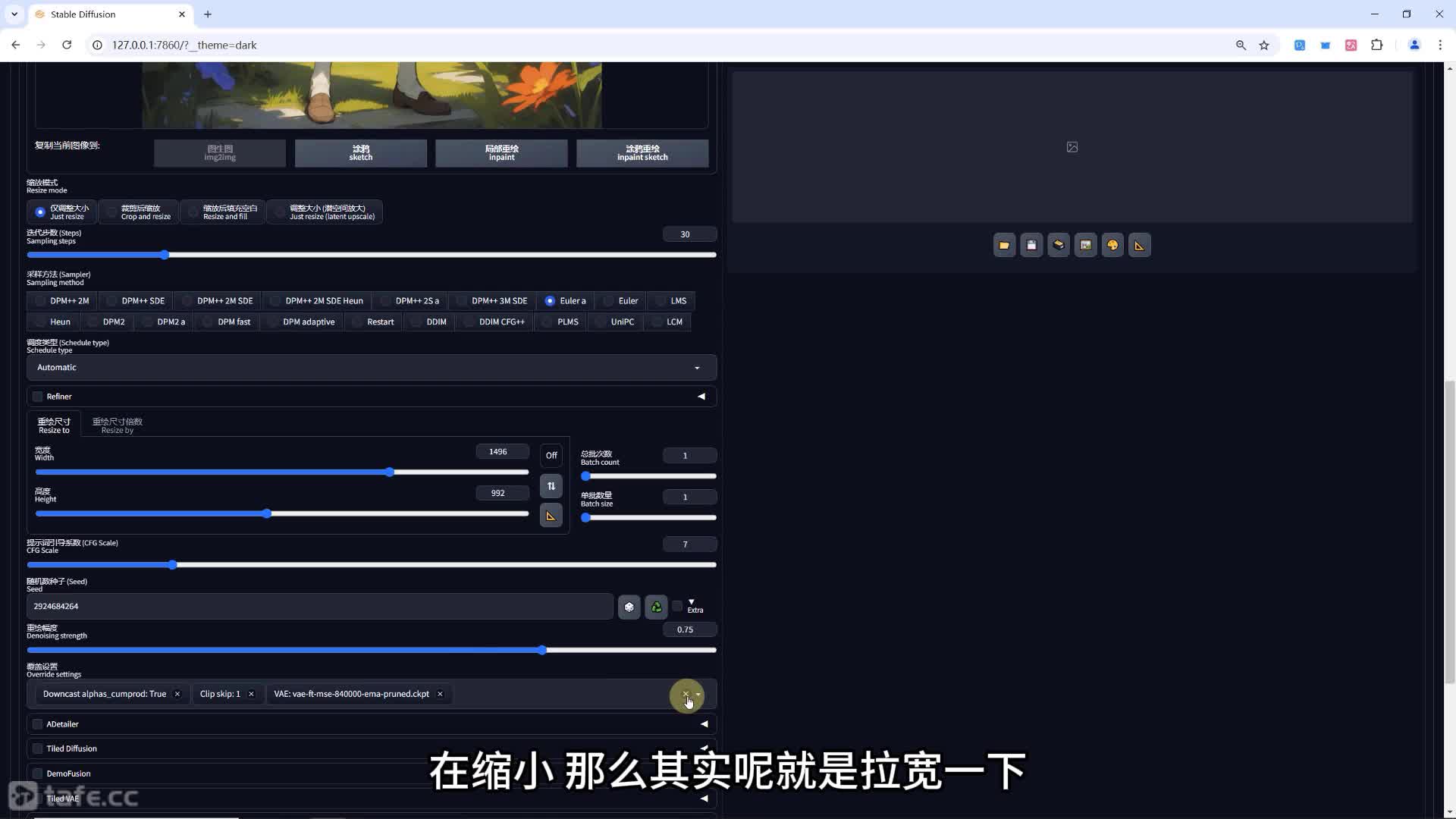Enable the ADetailer checkbox
Image resolution: width=1456 pixels, height=819 pixels.
pyautogui.click(x=37, y=724)
